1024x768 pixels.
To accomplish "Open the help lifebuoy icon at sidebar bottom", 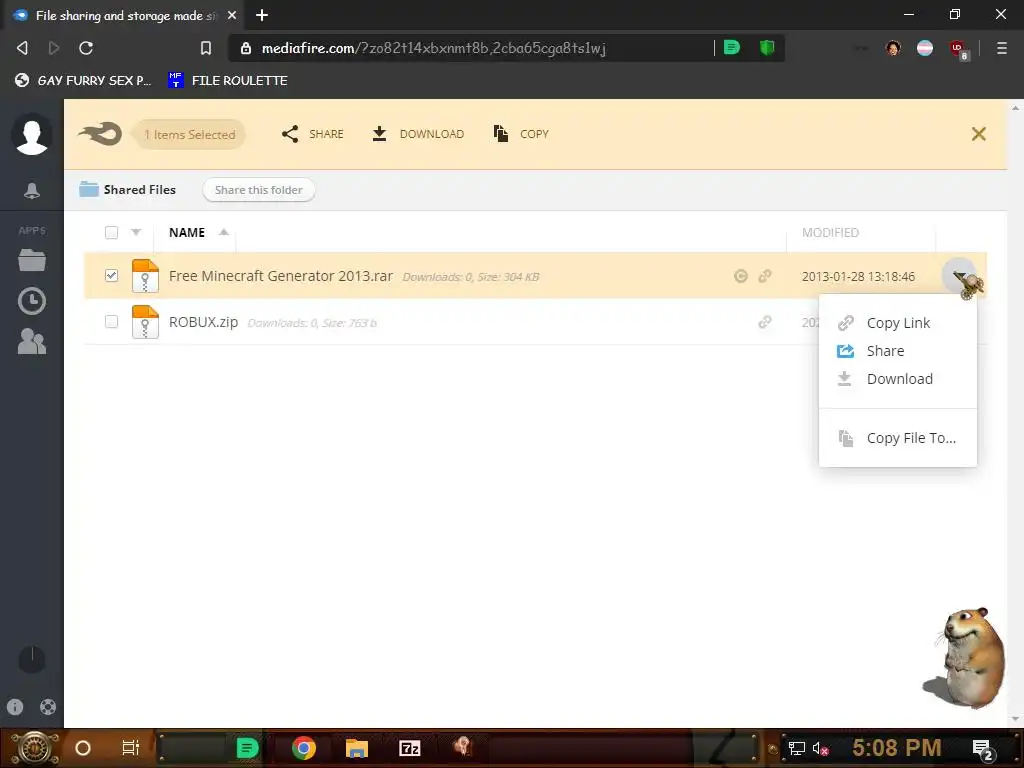I will [x=48, y=707].
